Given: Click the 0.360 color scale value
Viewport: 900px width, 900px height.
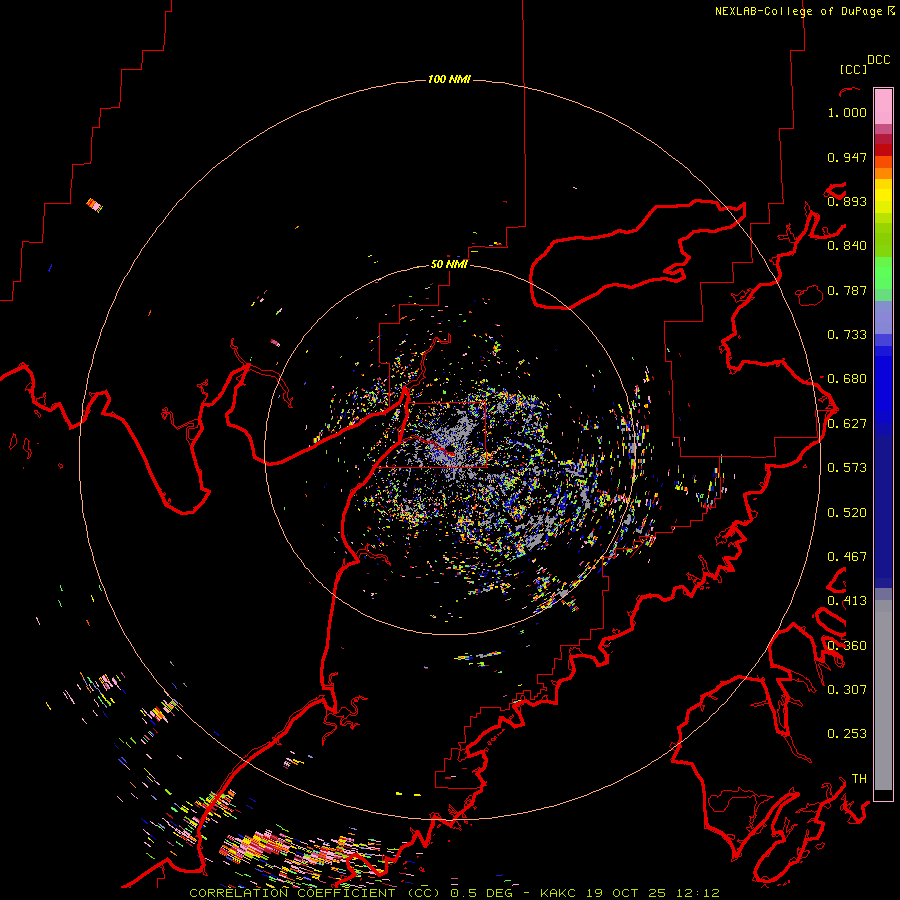Looking at the screenshot, I should pyautogui.click(x=847, y=646).
